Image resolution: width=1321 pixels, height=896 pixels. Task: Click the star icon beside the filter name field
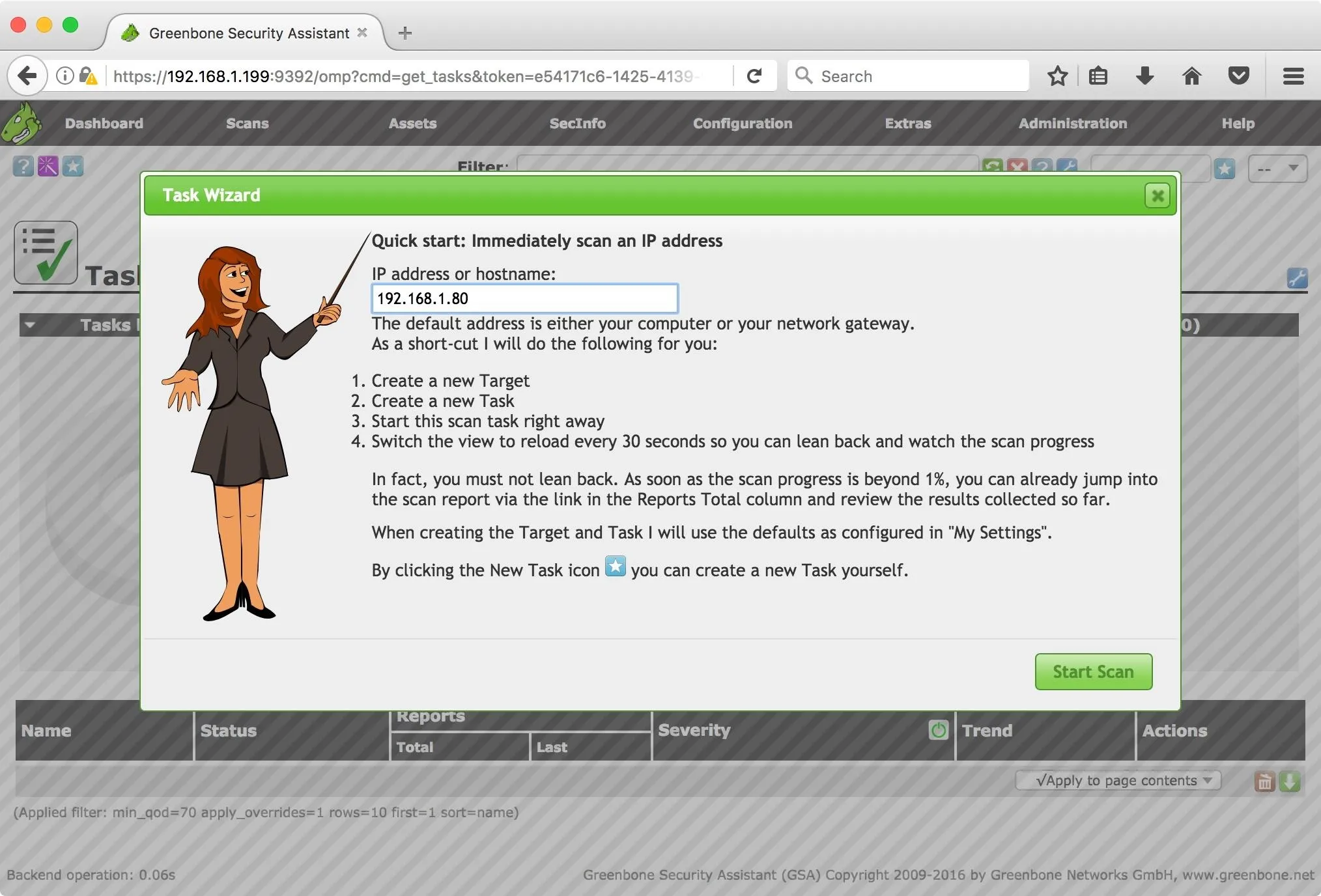(1225, 169)
